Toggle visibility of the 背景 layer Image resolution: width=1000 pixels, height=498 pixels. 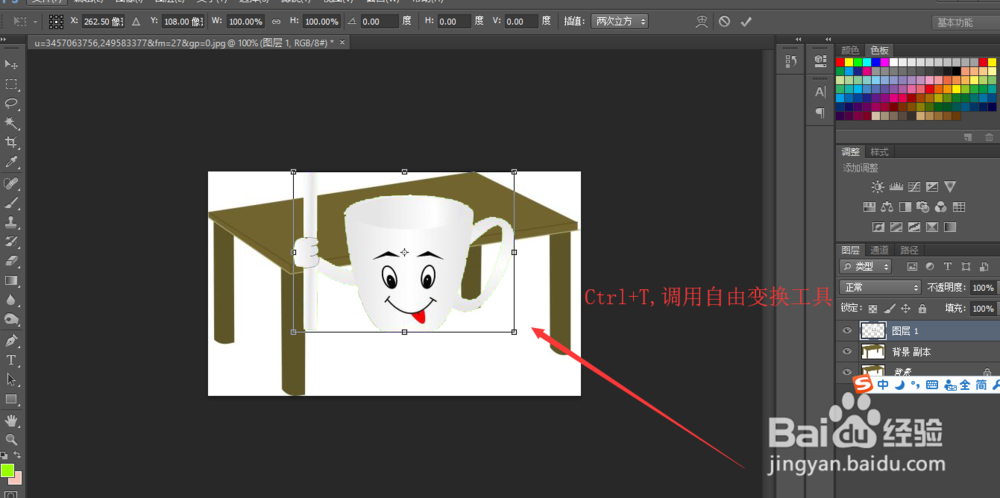847,372
